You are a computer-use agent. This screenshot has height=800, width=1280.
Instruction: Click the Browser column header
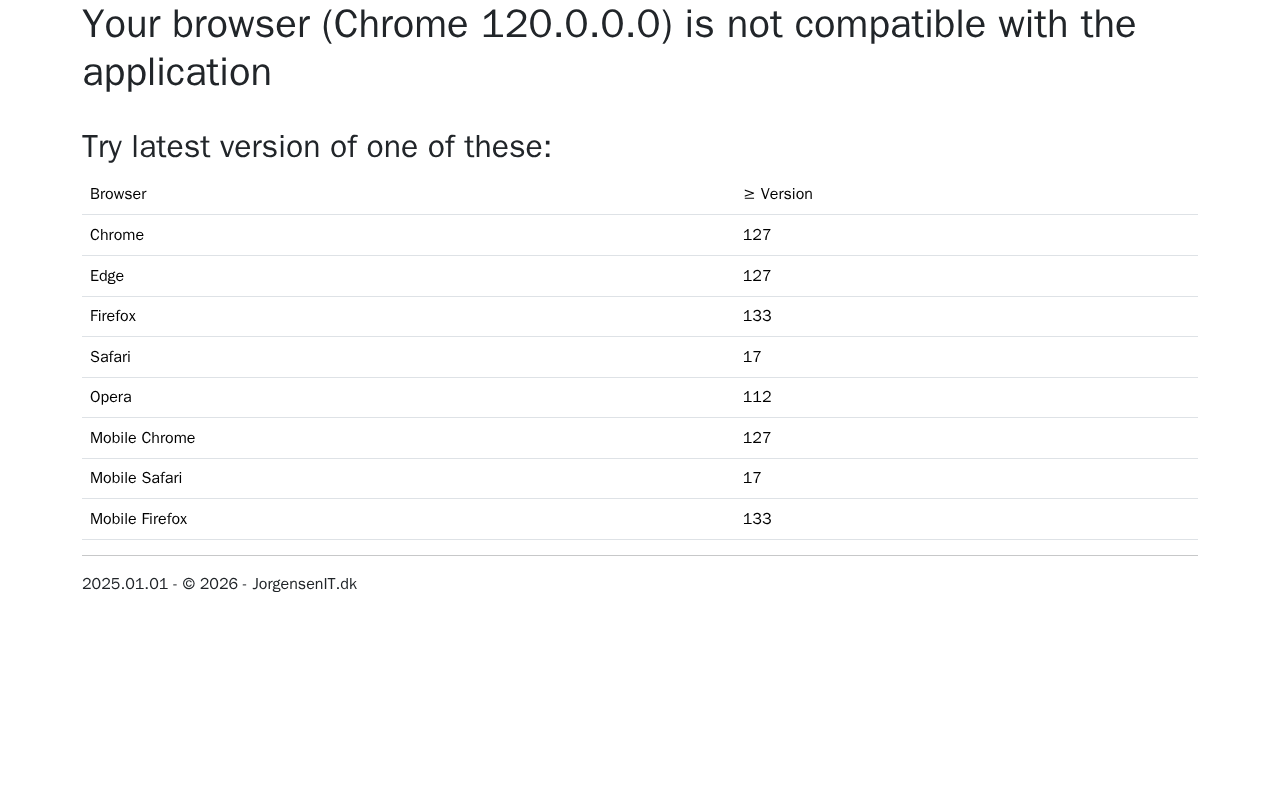(x=118, y=194)
